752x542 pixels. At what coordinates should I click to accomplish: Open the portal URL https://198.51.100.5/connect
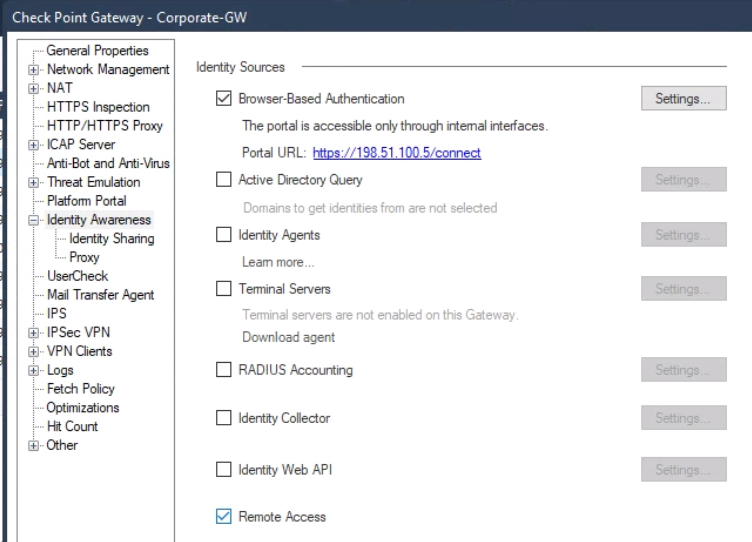click(x=397, y=153)
